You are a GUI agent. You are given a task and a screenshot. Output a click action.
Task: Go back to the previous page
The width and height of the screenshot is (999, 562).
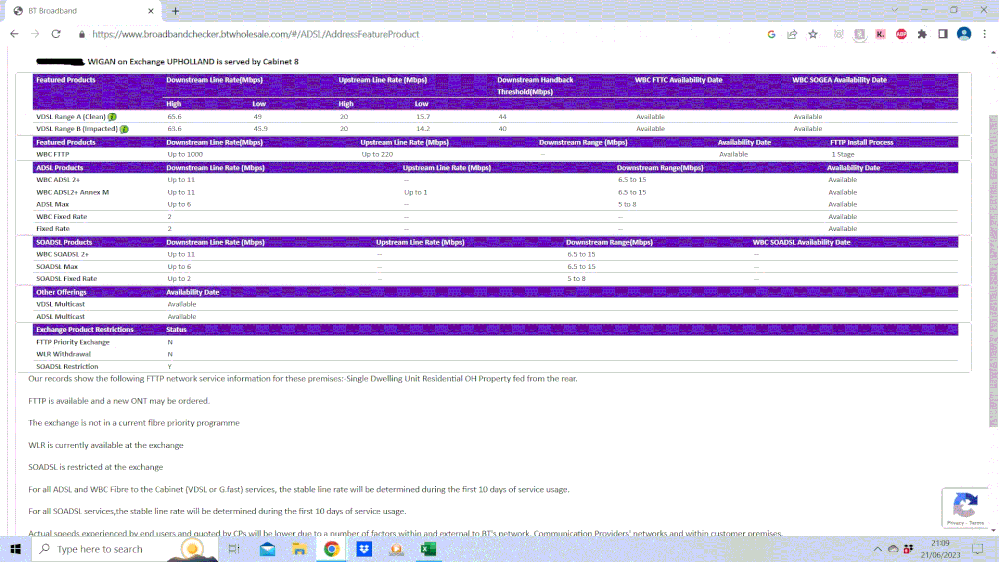pyautogui.click(x=14, y=34)
